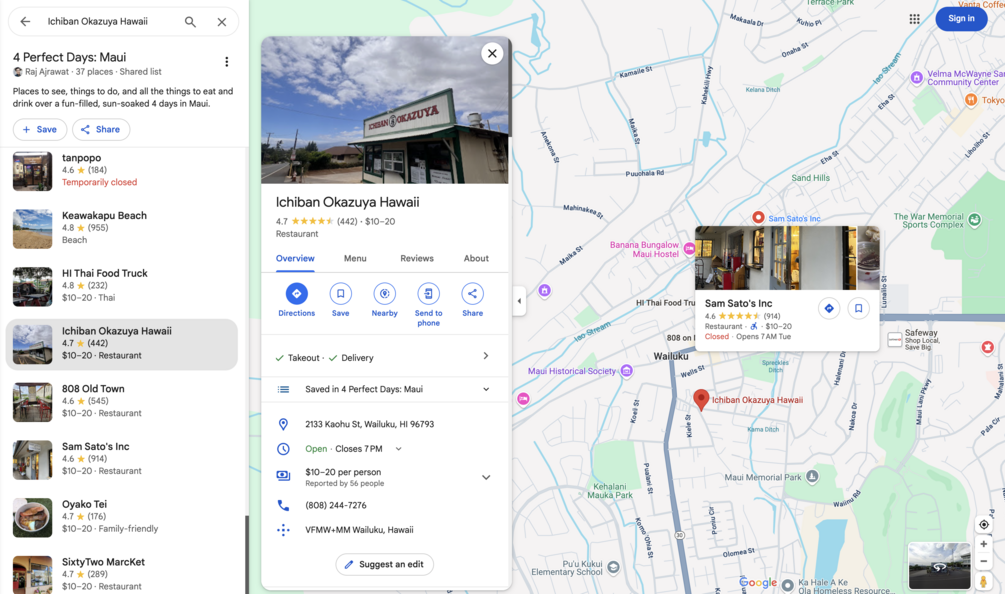The width and height of the screenshot is (1005, 594).
Task: Open the list's three-dot options menu
Action: [x=226, y=62]
